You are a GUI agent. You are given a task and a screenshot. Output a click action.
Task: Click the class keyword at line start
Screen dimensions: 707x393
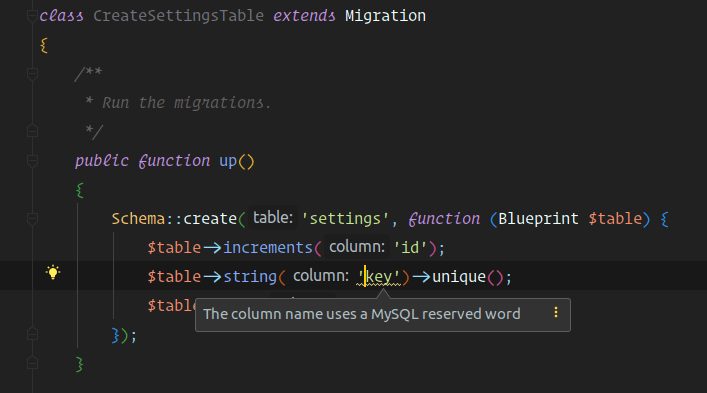[x=61, y=16]
